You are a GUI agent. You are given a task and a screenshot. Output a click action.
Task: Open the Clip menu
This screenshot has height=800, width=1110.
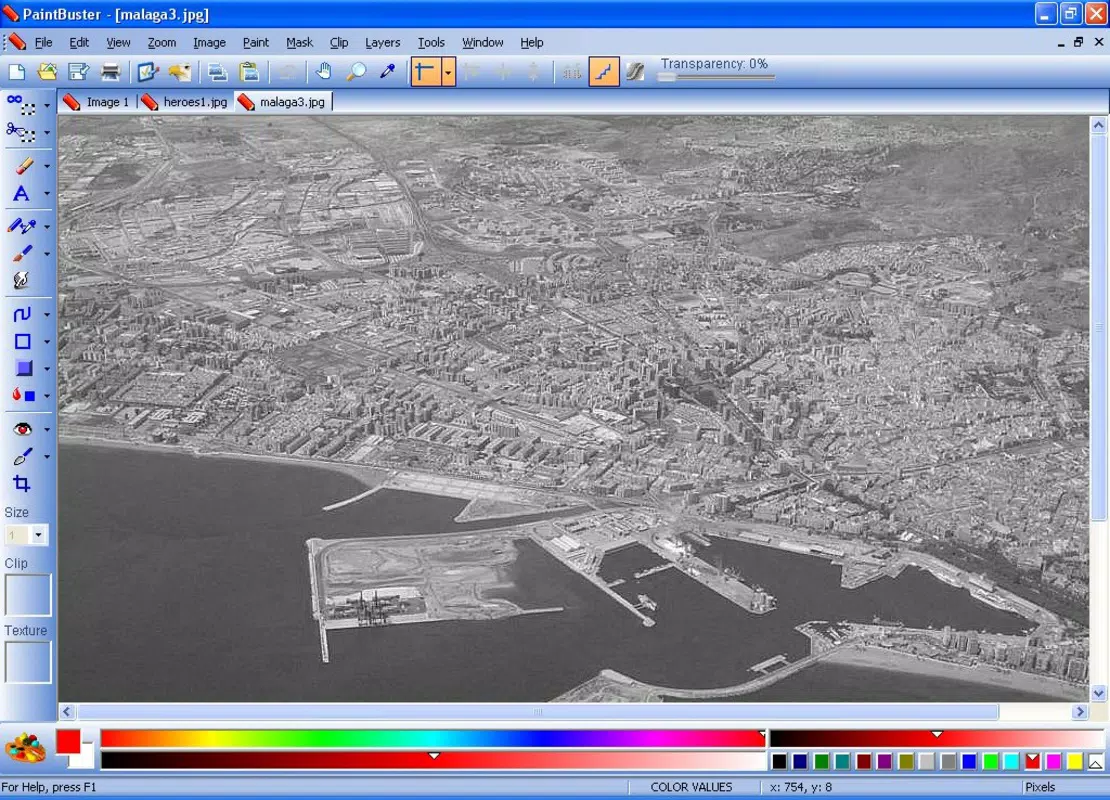339,42
